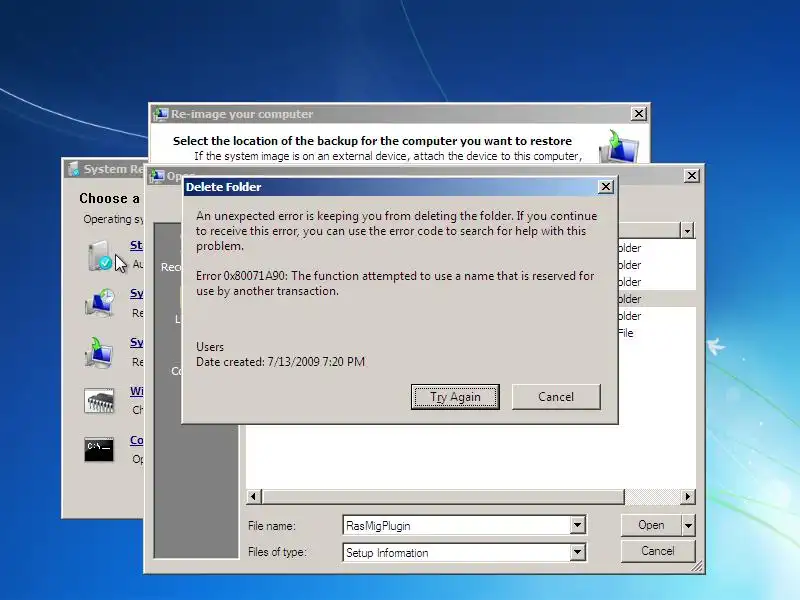Open the System Image Recovery link
The width and height of the screenshot is (800, 600).
click(136, 342)
